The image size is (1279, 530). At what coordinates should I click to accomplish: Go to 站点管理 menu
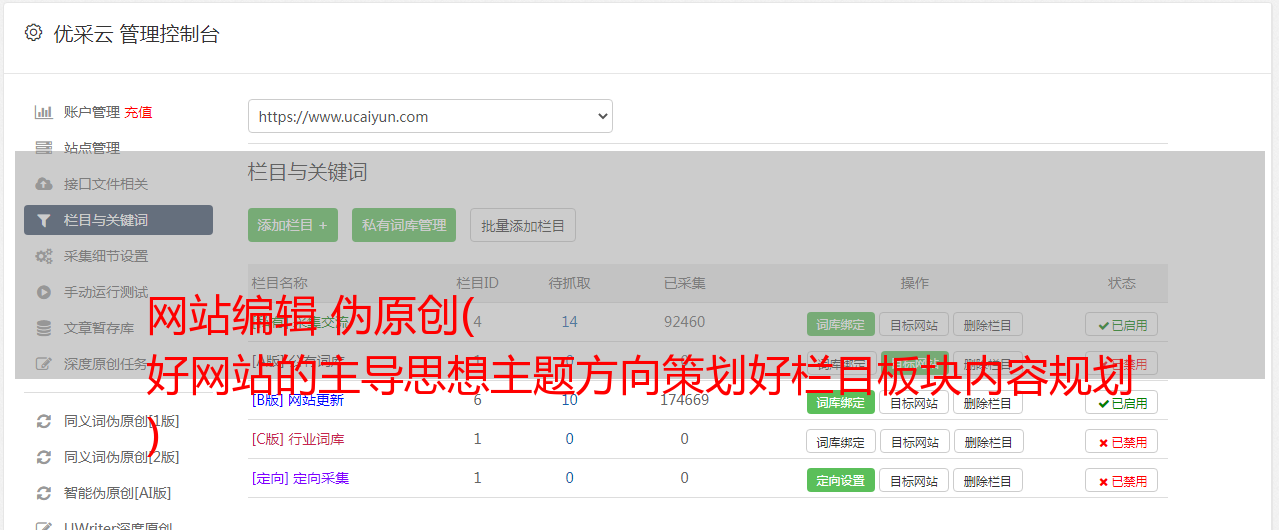[92, 148]
